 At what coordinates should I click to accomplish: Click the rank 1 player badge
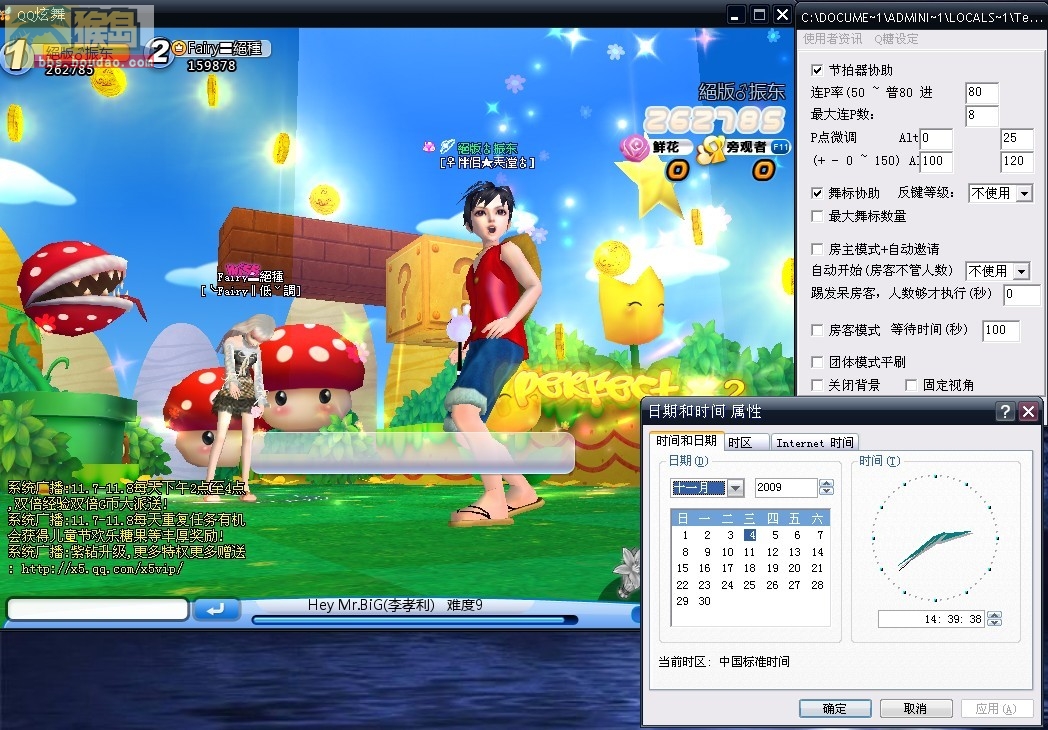click(15, 54)
